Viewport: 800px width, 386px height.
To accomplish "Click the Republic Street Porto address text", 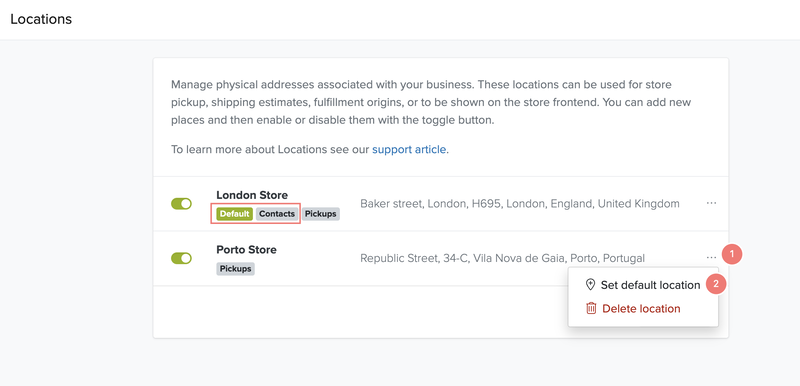I will [x=503, y=258].
